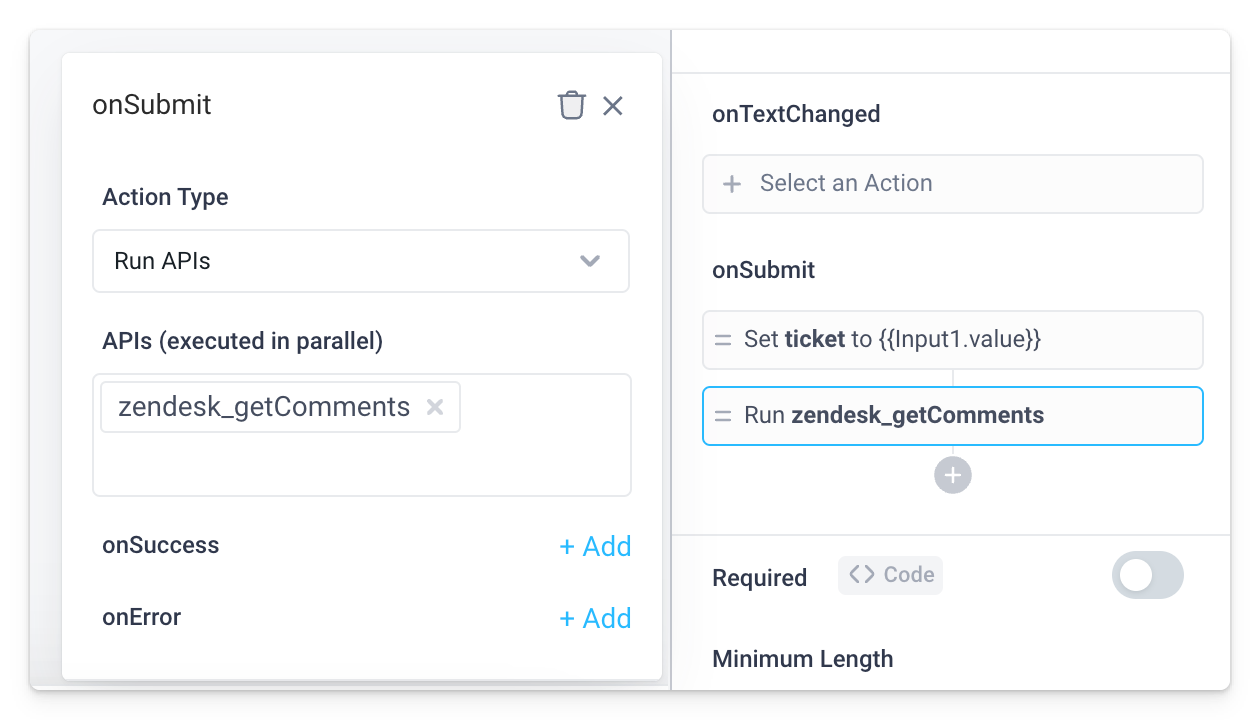Remove zendesk_getComments using its small x icon
The image size is (1260, 720).
(x=434, y=407)
